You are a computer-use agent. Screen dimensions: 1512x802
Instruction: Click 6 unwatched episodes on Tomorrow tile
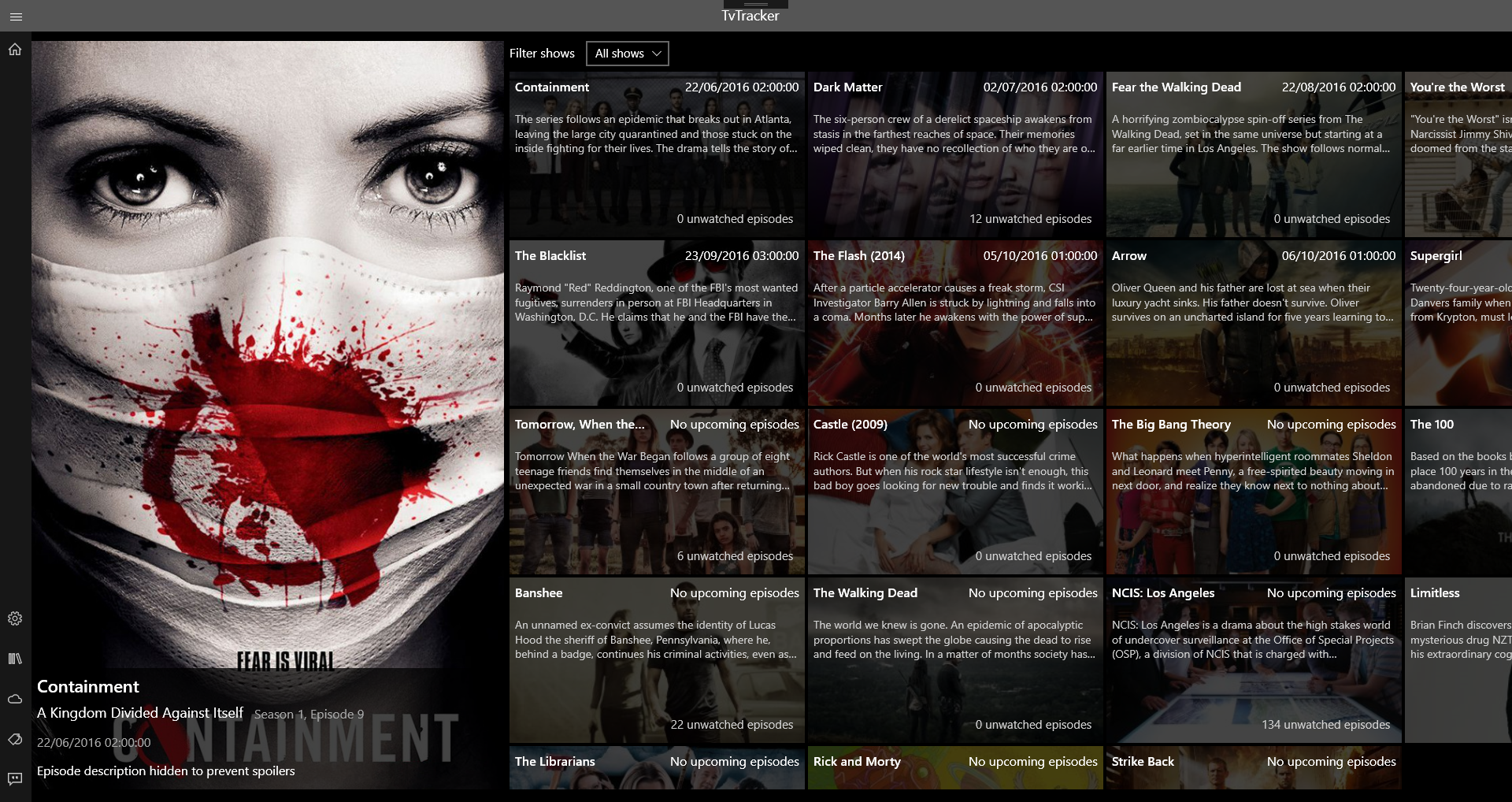(x=735, y=556)
